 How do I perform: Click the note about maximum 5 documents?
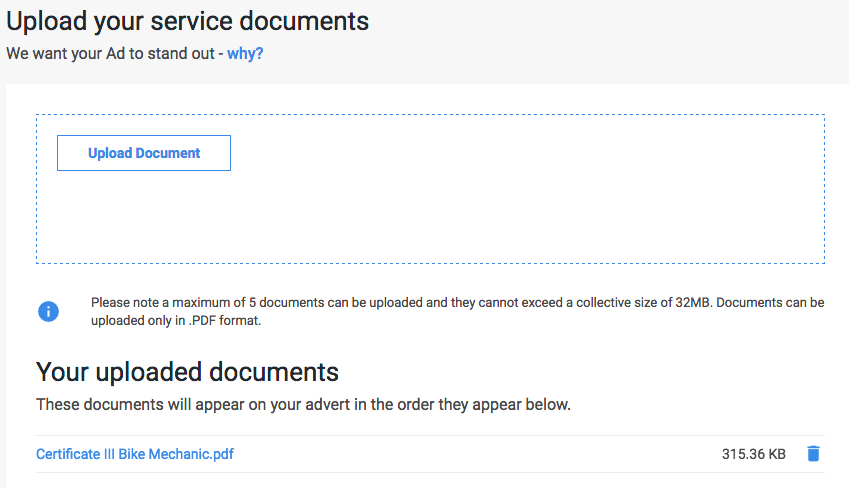click(x=458, y=311)
